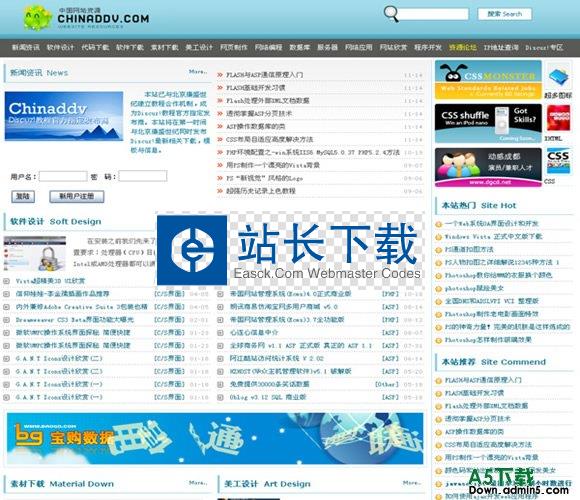Open the Dreamweaver CS3 Beta界面功能大曝光 link
Image resolution: width=580 pixels, height=500 pixels.
pos(75,320)
